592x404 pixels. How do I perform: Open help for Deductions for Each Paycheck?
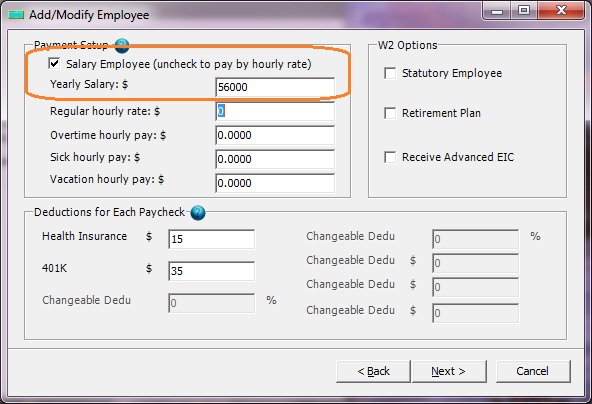tap(198, 213)
